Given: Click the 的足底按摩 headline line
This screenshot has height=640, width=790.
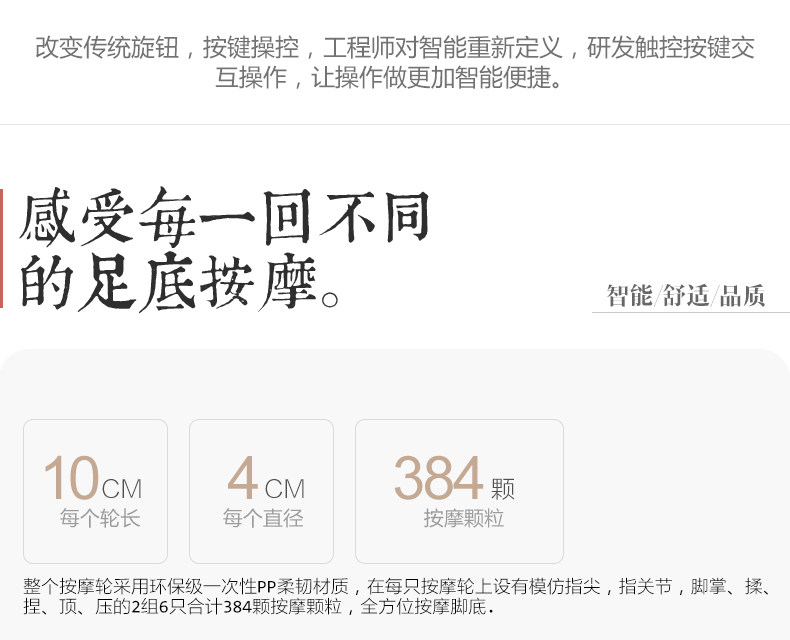Looking at the screenshot, I should (x=179, y=281).
